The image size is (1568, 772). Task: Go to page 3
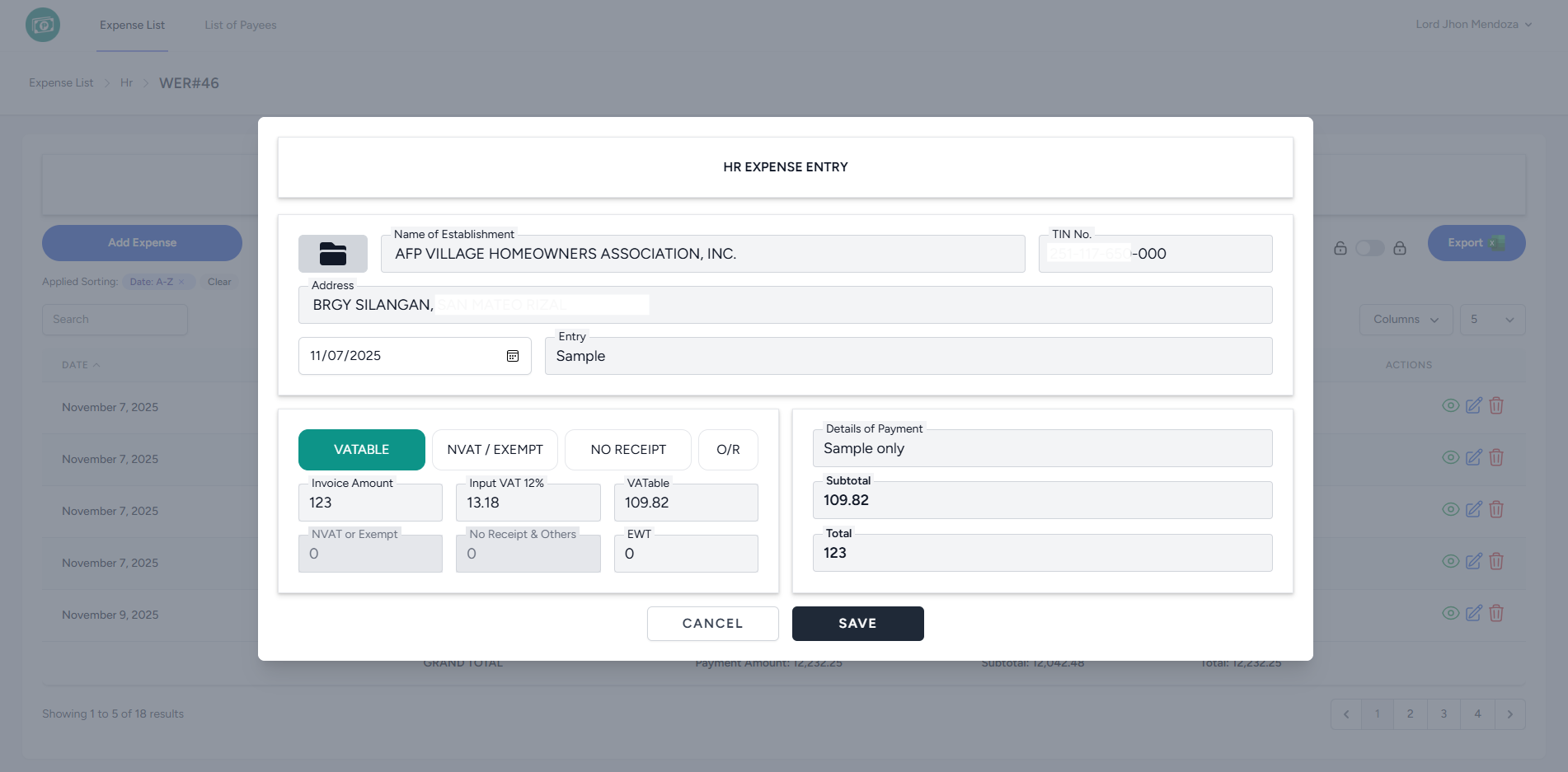pyautogui.click(x=1444, y=714)
